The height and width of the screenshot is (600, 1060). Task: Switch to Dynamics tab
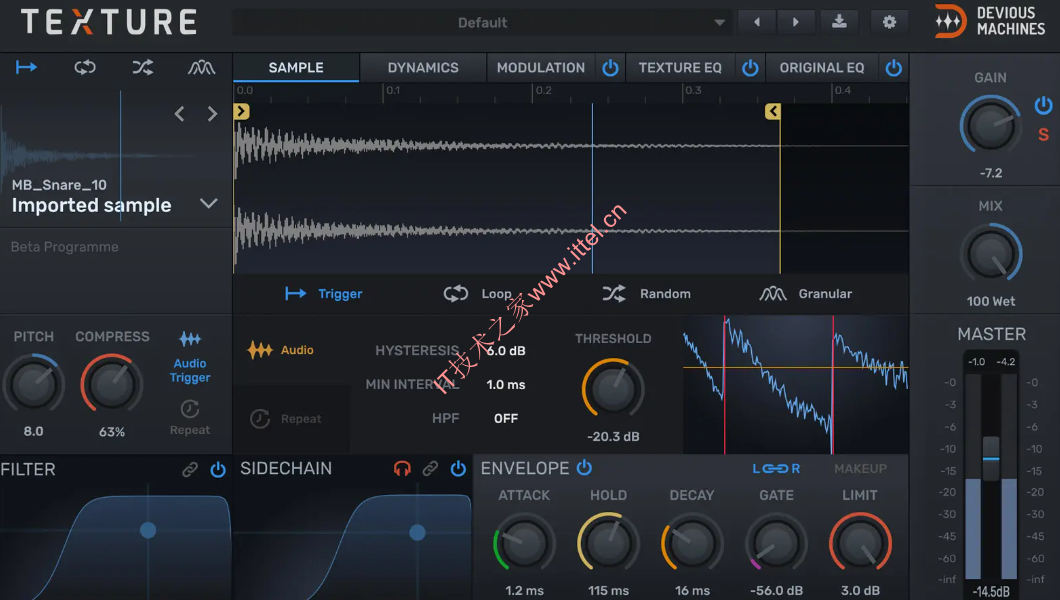[423, 68]
